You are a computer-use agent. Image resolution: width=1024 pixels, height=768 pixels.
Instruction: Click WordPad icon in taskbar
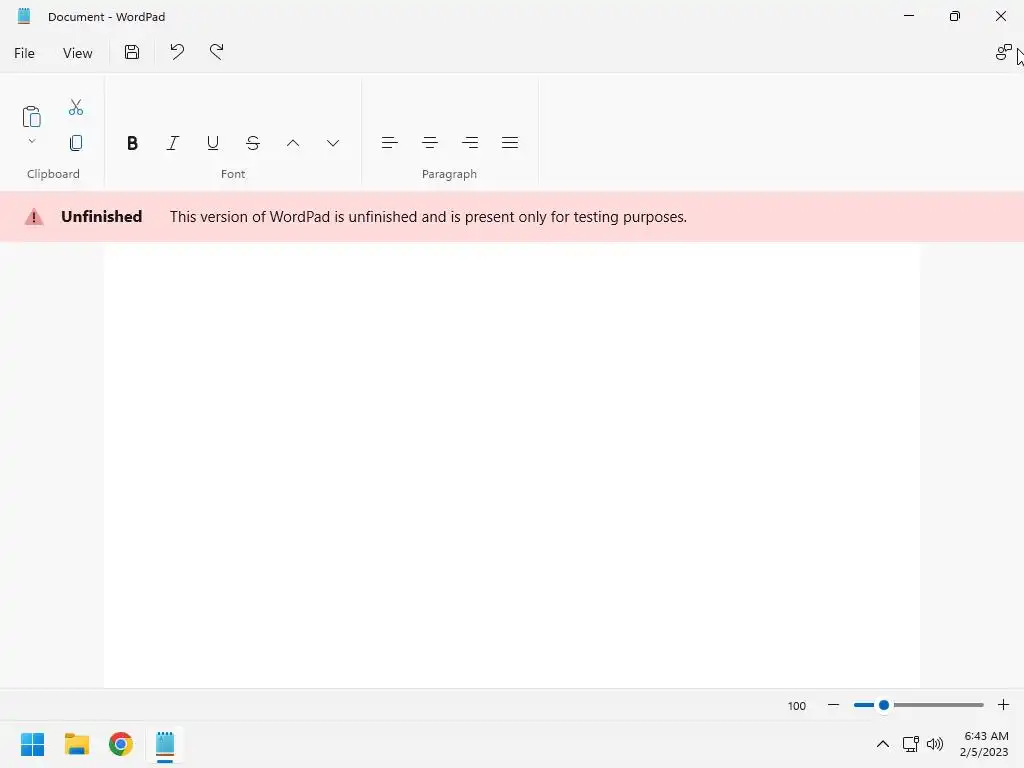[x=165, y=744]
